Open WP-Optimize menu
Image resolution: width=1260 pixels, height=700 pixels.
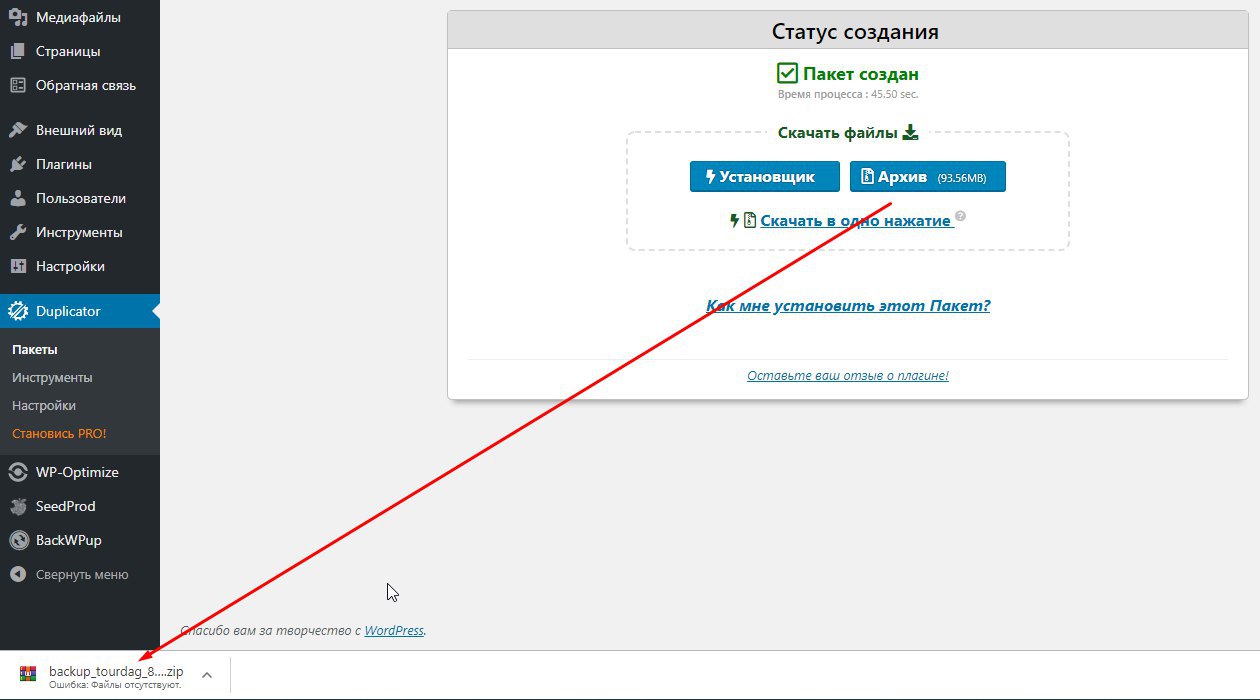point(80,472)
